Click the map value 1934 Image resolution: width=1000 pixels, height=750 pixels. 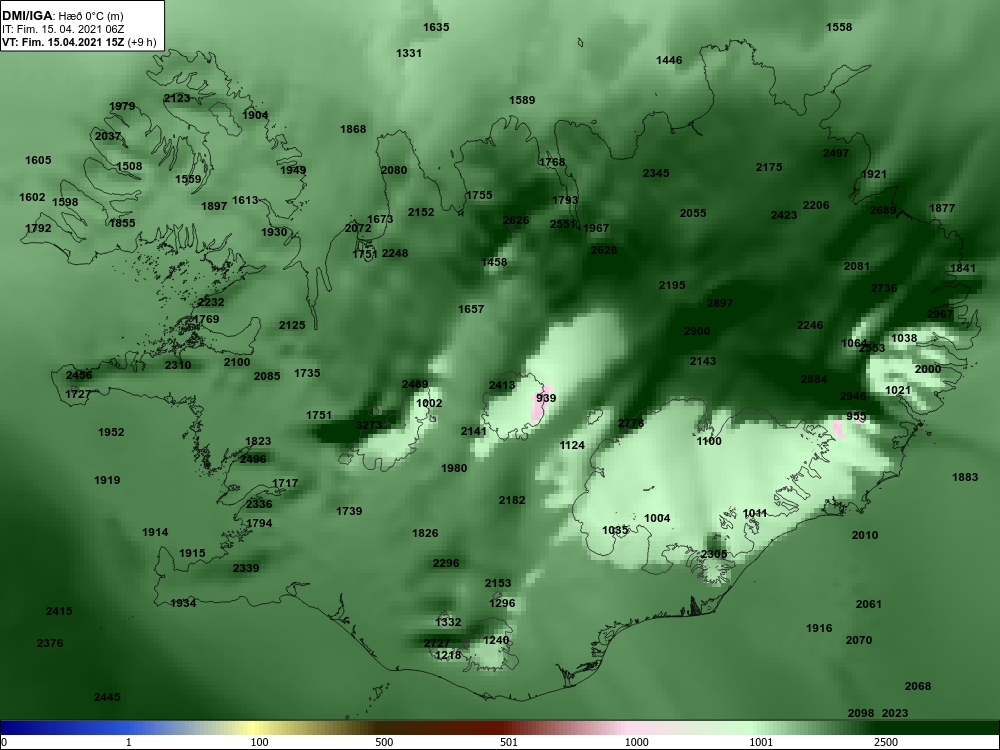tap(183, 603)
